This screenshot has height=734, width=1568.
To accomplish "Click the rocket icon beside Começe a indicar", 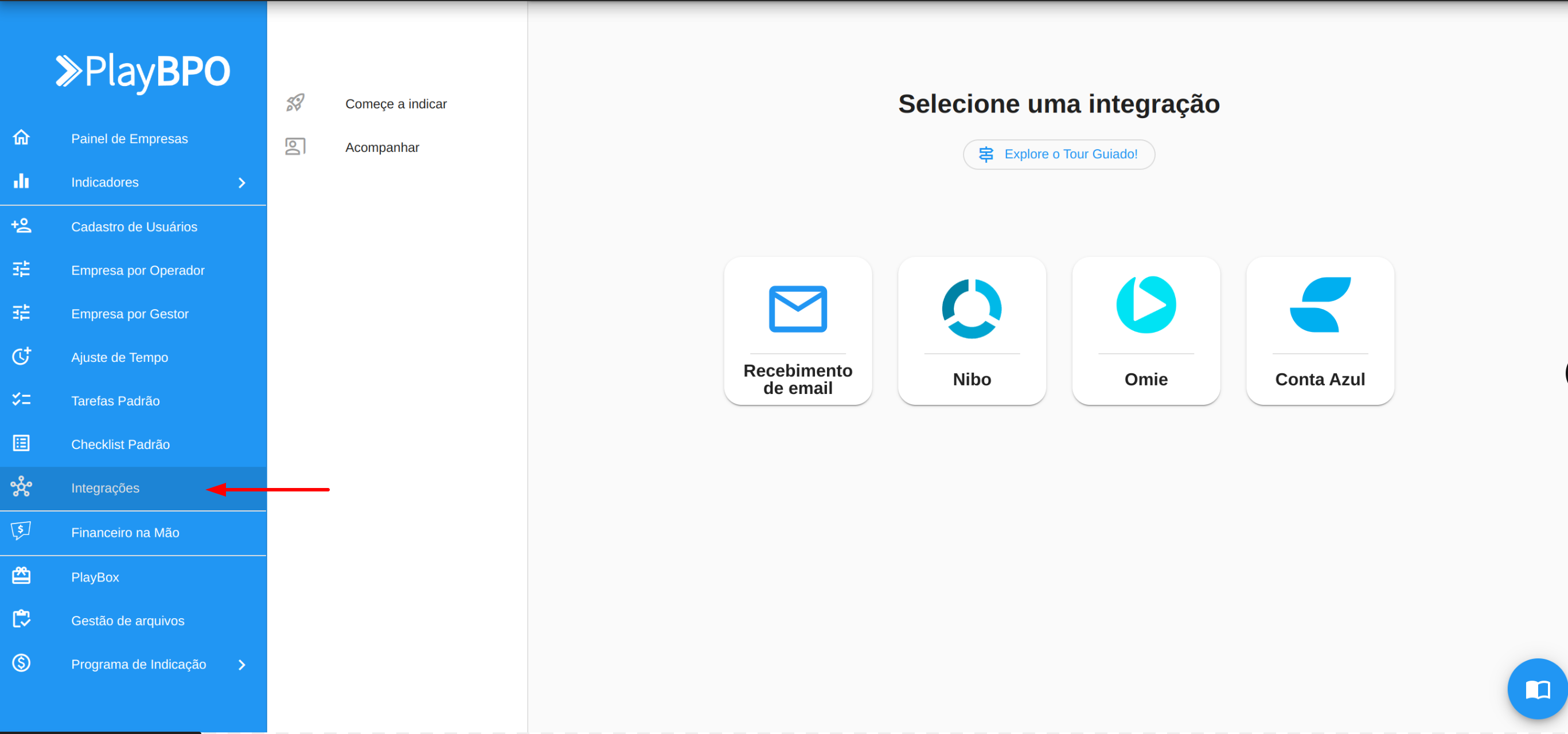I will (x=295, y=103).
